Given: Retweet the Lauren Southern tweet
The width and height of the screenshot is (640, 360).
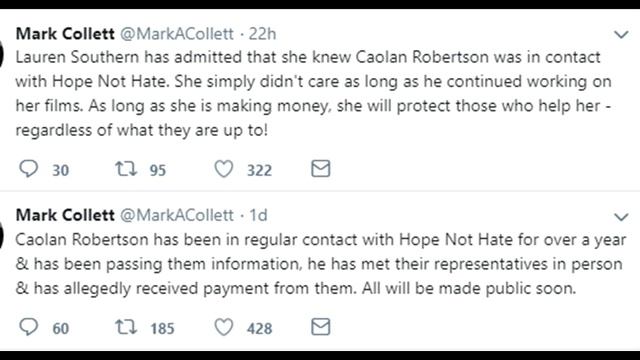Looking at the screenshot, I should tap(126, 169).
